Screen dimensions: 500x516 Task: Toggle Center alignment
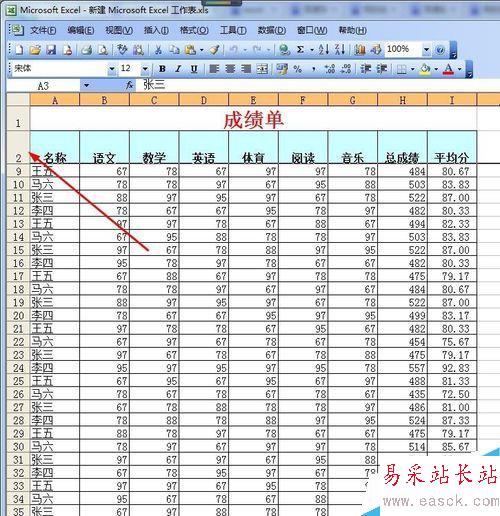click(x=230, y=69)
